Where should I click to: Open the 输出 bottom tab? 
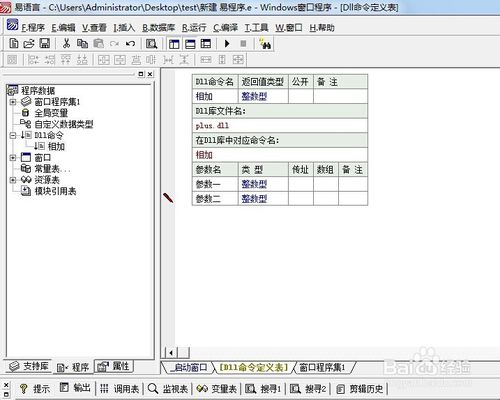[x=75, y=388]
